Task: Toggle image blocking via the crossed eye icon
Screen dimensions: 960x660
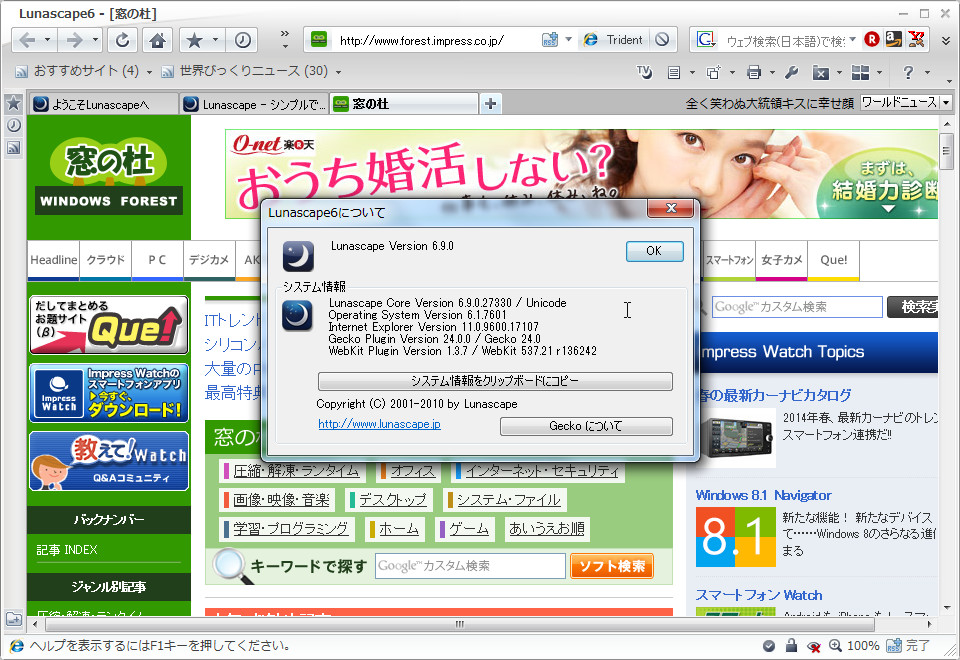Action: [x=816, y=645]
